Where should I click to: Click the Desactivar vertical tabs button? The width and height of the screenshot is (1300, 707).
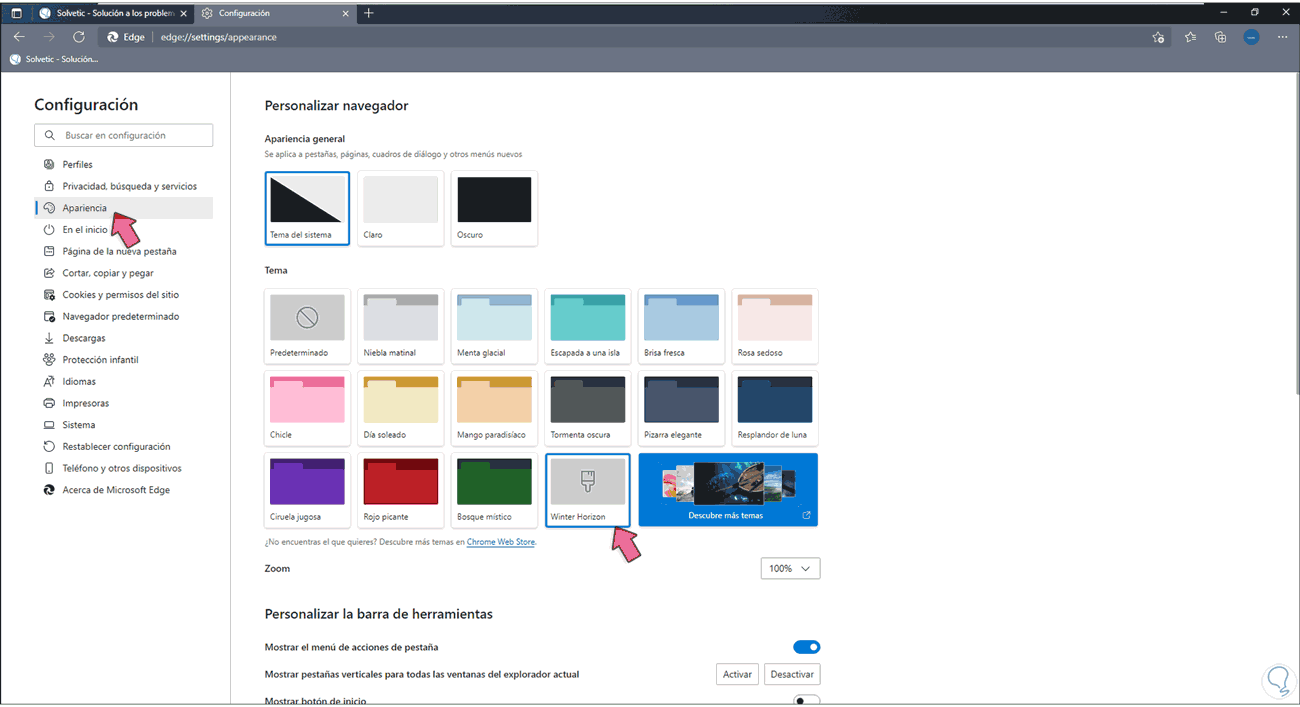coord(792,674)
